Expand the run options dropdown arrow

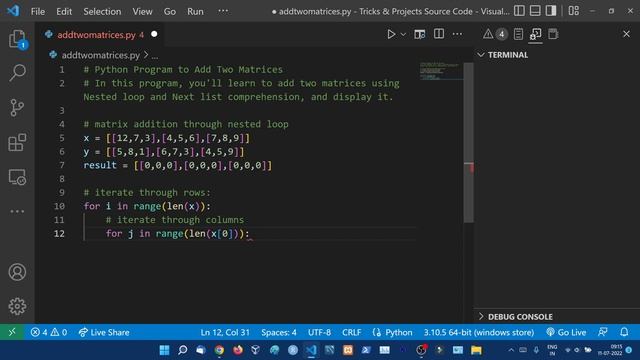[x=403, y=35]
